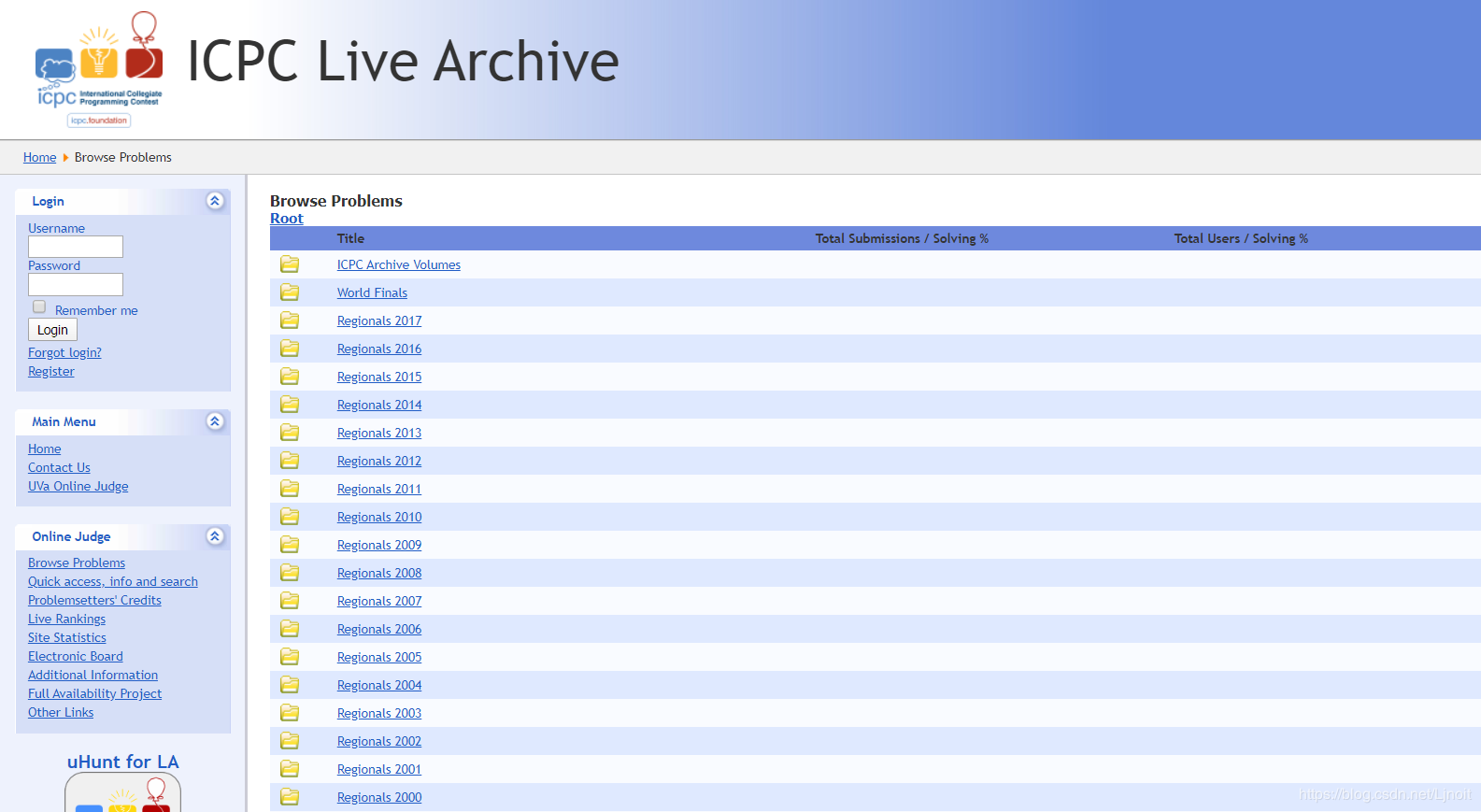Open Electronic Board
The height and width of the screenshot is (812, 1481).
coord(76,656)
